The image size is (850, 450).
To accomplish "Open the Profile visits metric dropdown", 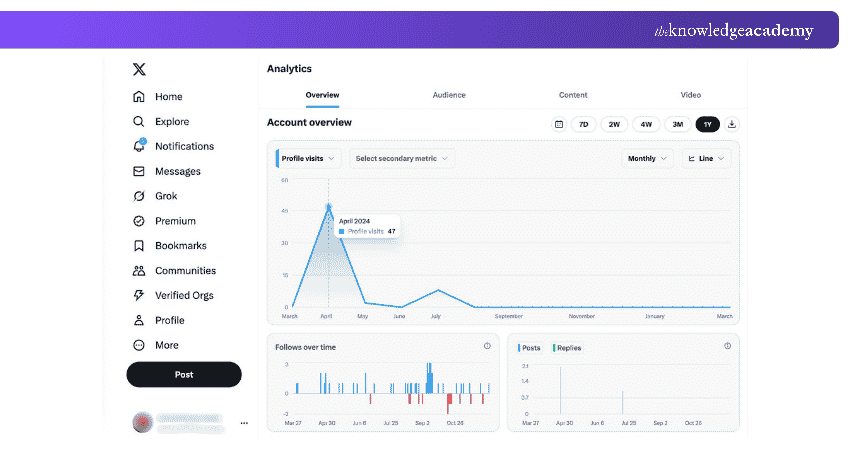I will coord(308,158).
